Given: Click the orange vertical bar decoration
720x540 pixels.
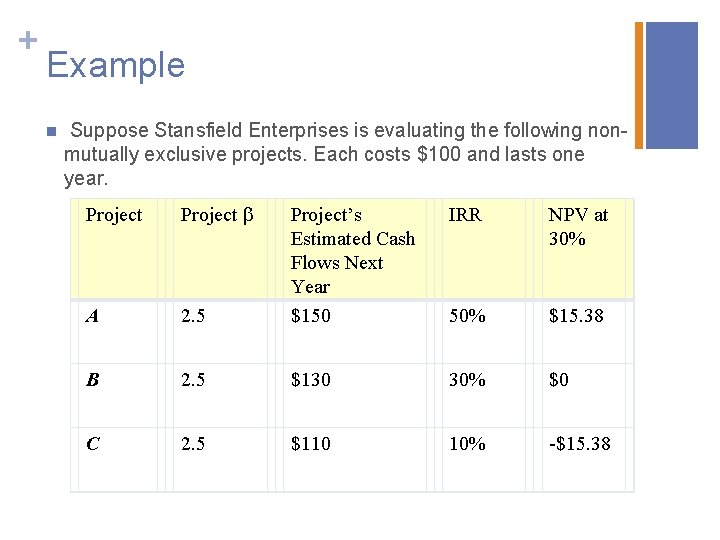Looking at the screenshot, I should click(x=639, y=85).
